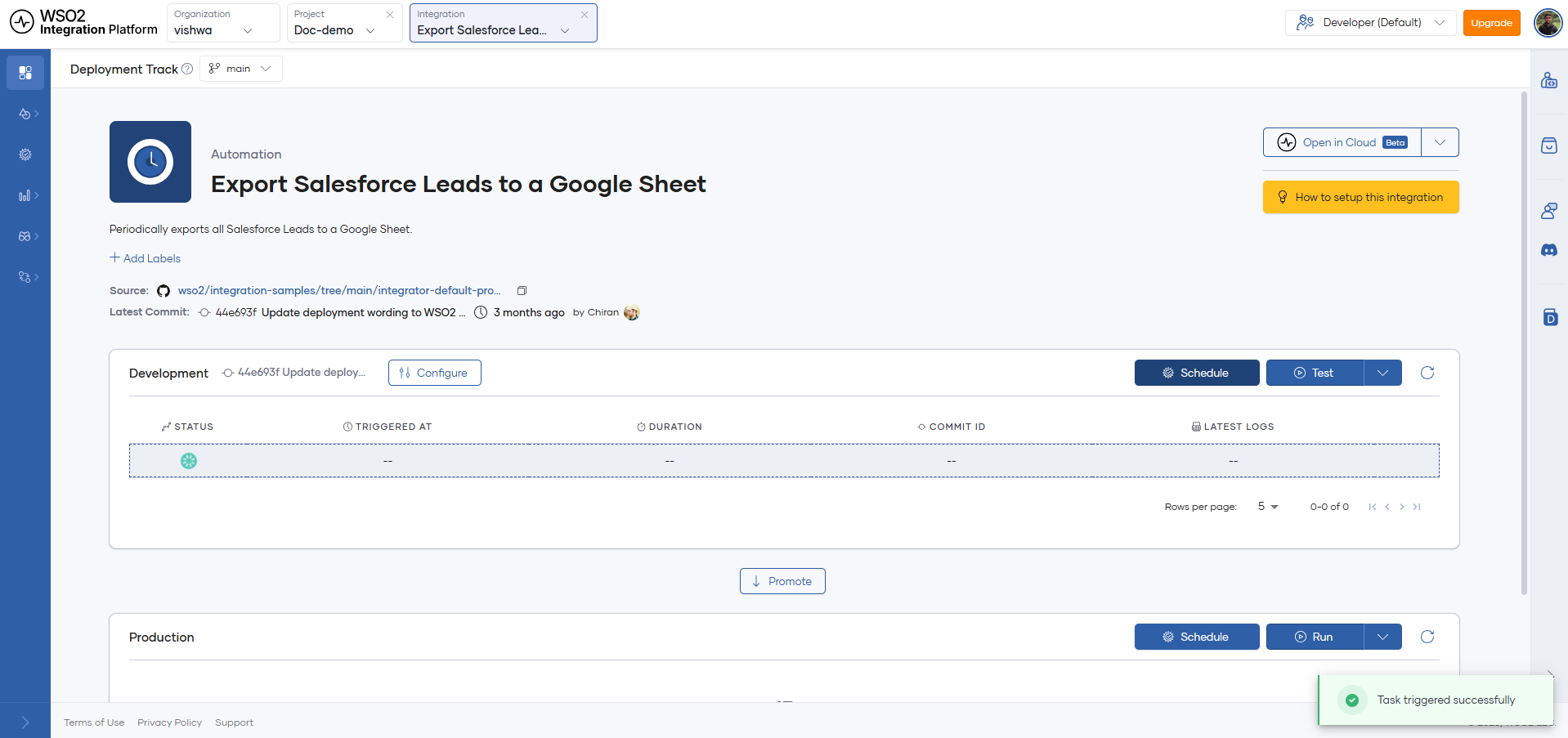Click the LATEST LOGS column header
The width and height of the screenshot is (1568, 738).
[1233, 427]
